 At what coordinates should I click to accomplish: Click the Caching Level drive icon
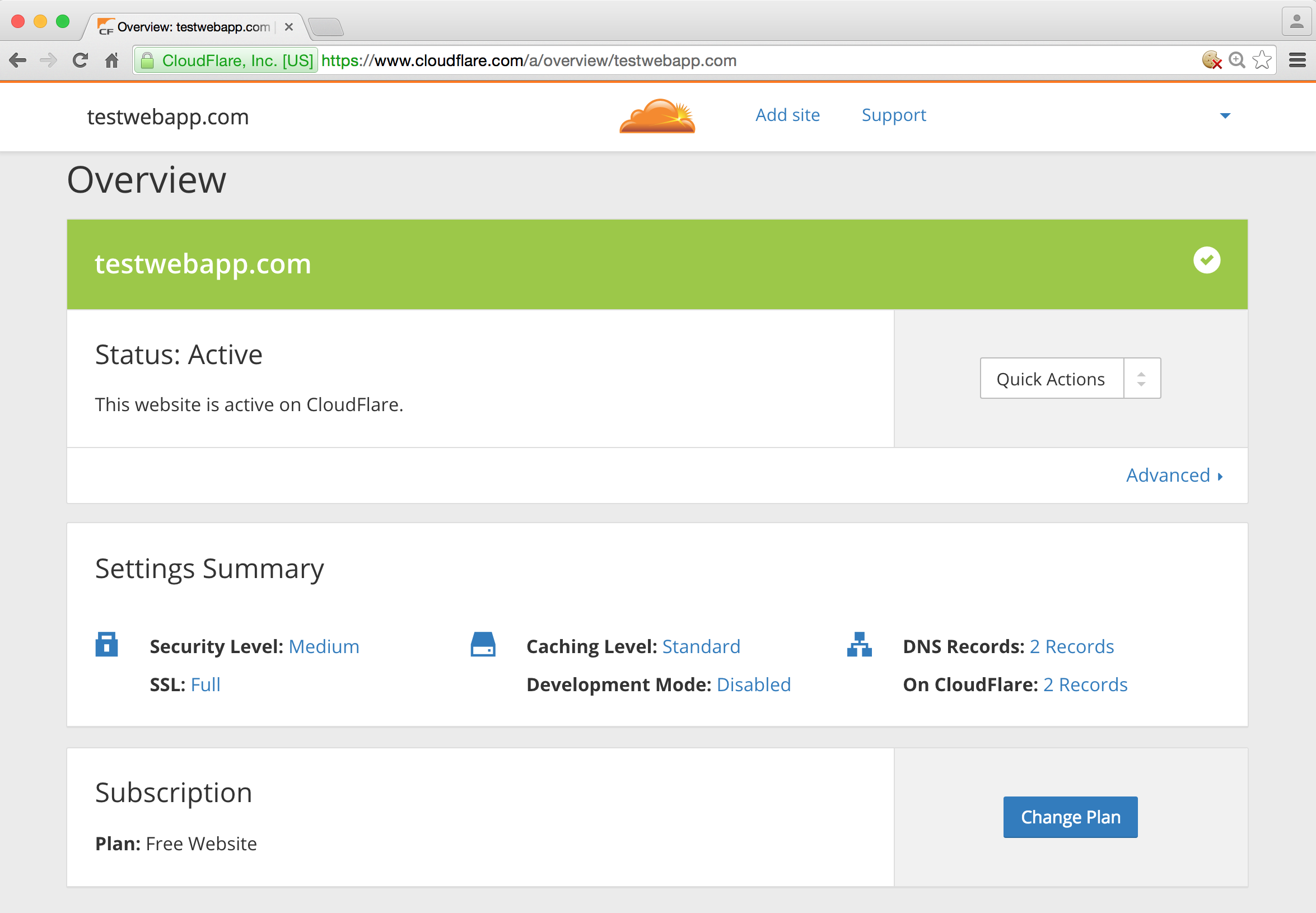[x=483, y=645]
